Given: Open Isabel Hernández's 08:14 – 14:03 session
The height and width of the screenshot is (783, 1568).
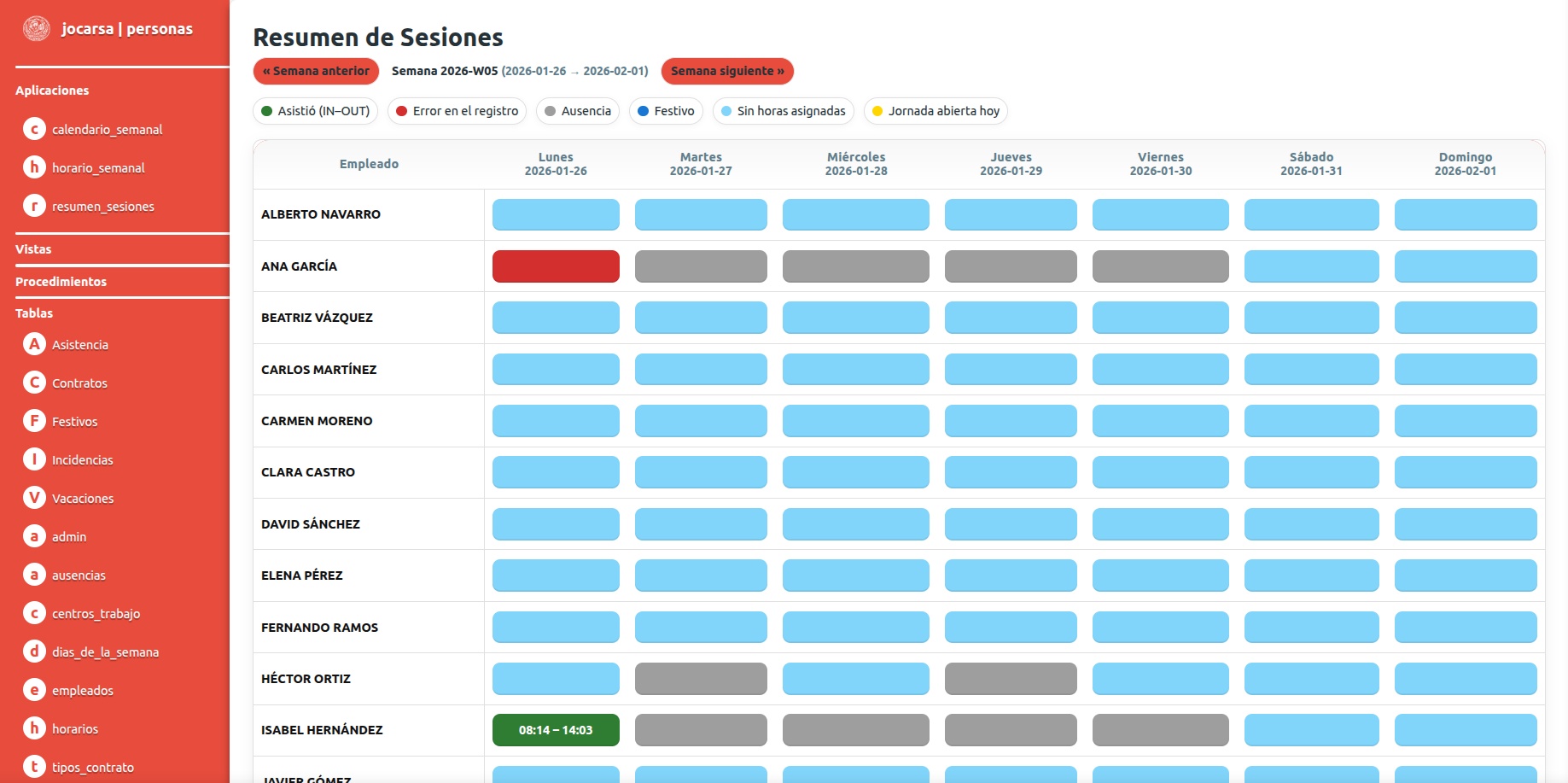Looking at the screenshot, I should (556, 730).
